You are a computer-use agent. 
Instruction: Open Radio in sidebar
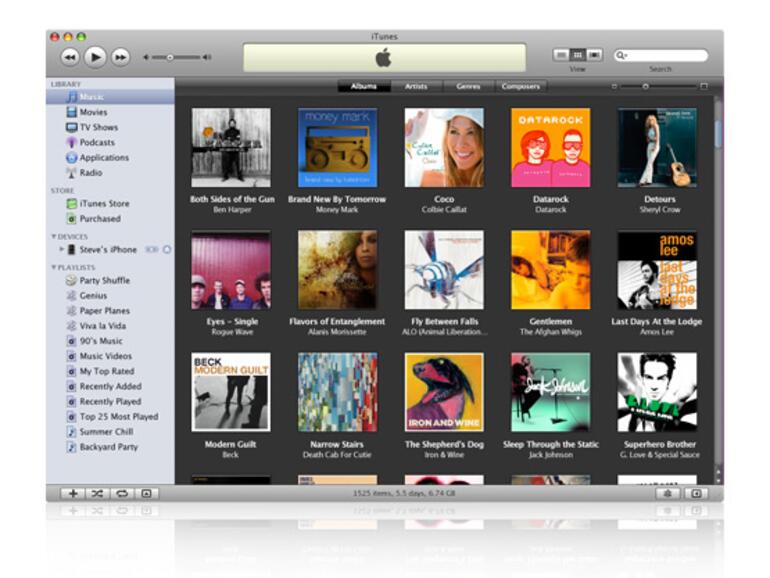tap(110, 173)
